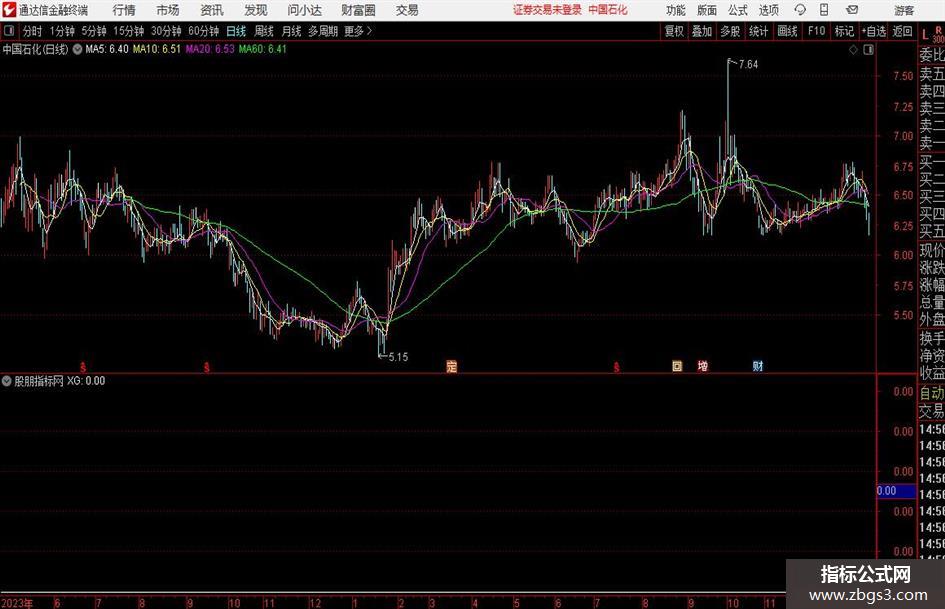Open the 问小达 menu

coord(304,10)
